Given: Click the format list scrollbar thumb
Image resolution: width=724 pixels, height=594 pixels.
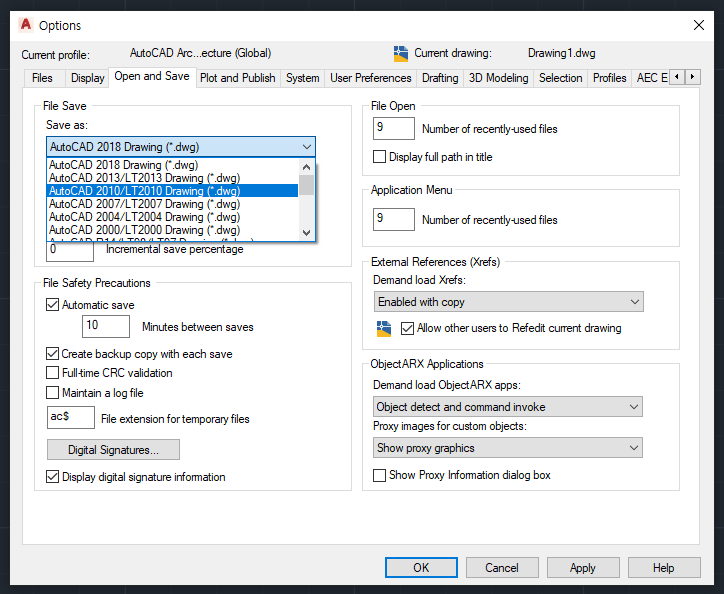Looking at the screenshot, I should point(307,185).
